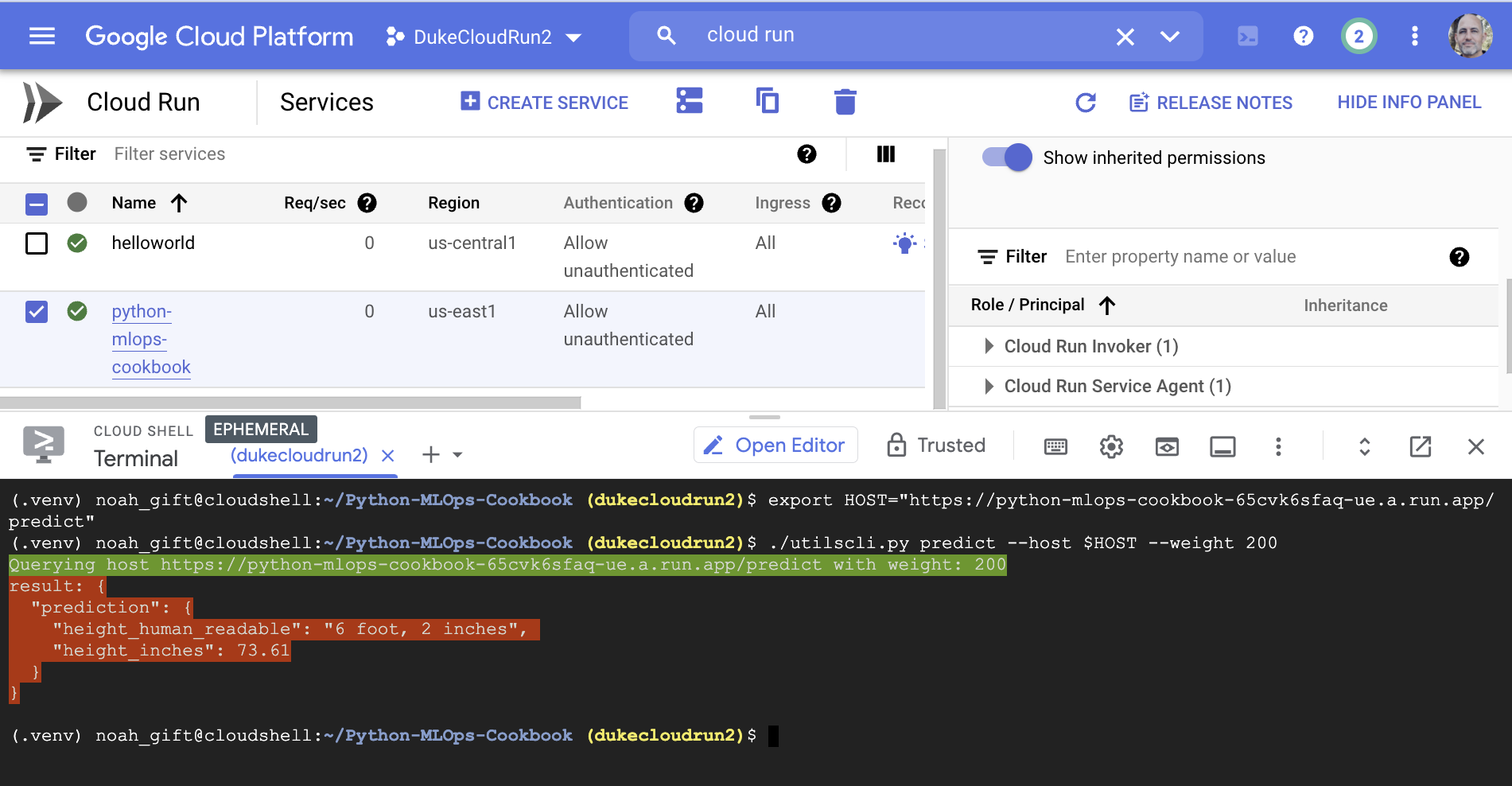This screenshot has height=786, width=1512.
Task: Open Cloud Shell in new window
Action: [x=1420, y=446]
